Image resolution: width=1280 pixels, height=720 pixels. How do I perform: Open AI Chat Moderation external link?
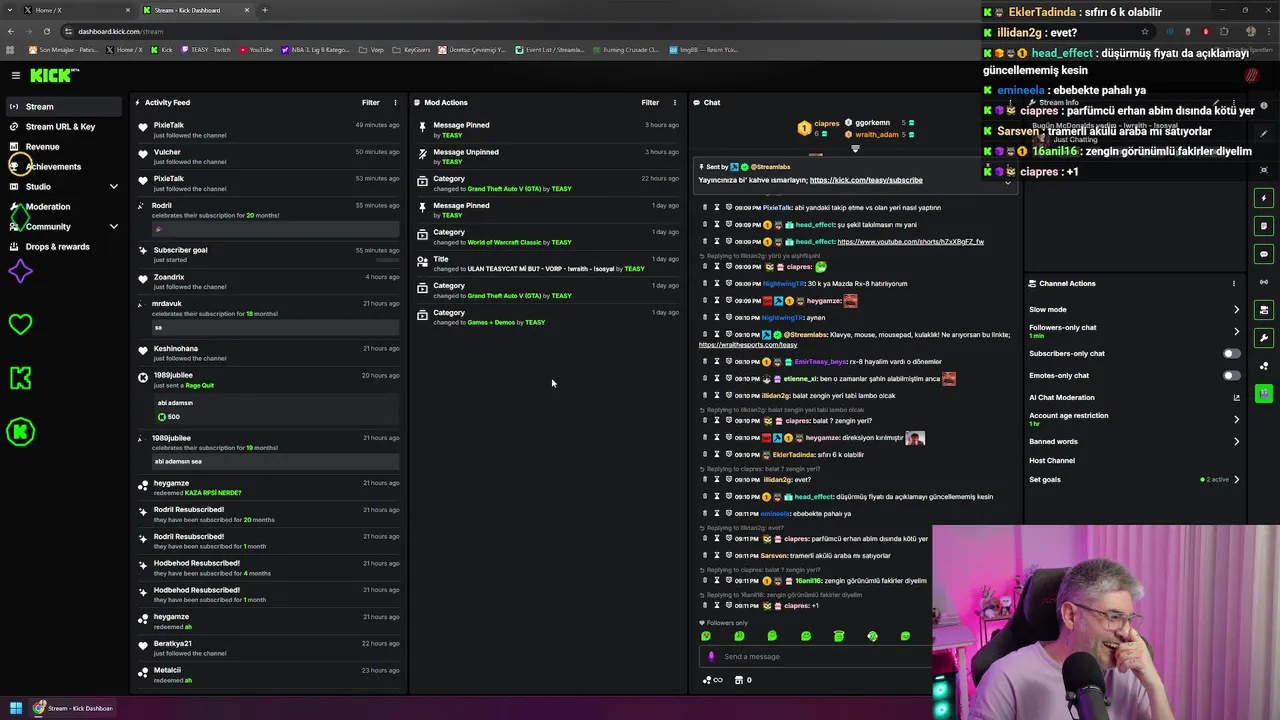[x=1236, y=397]
